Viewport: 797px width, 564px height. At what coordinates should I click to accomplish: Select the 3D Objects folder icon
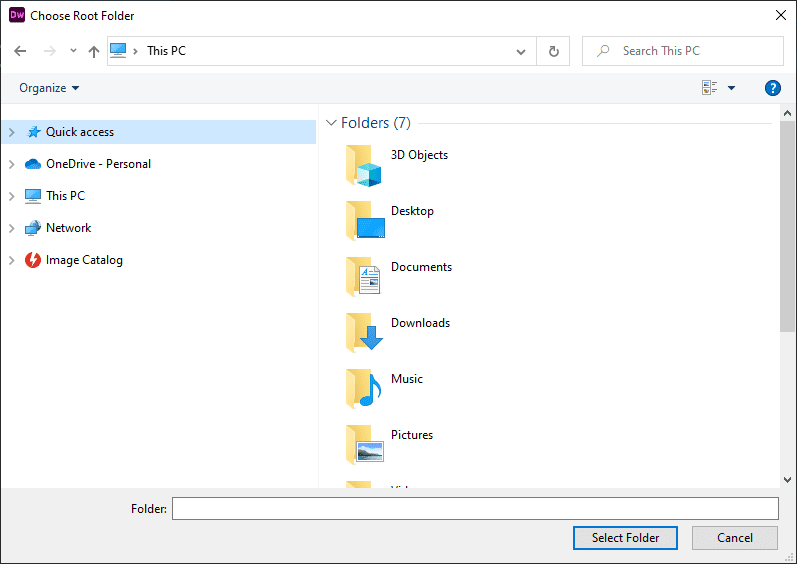364,166
